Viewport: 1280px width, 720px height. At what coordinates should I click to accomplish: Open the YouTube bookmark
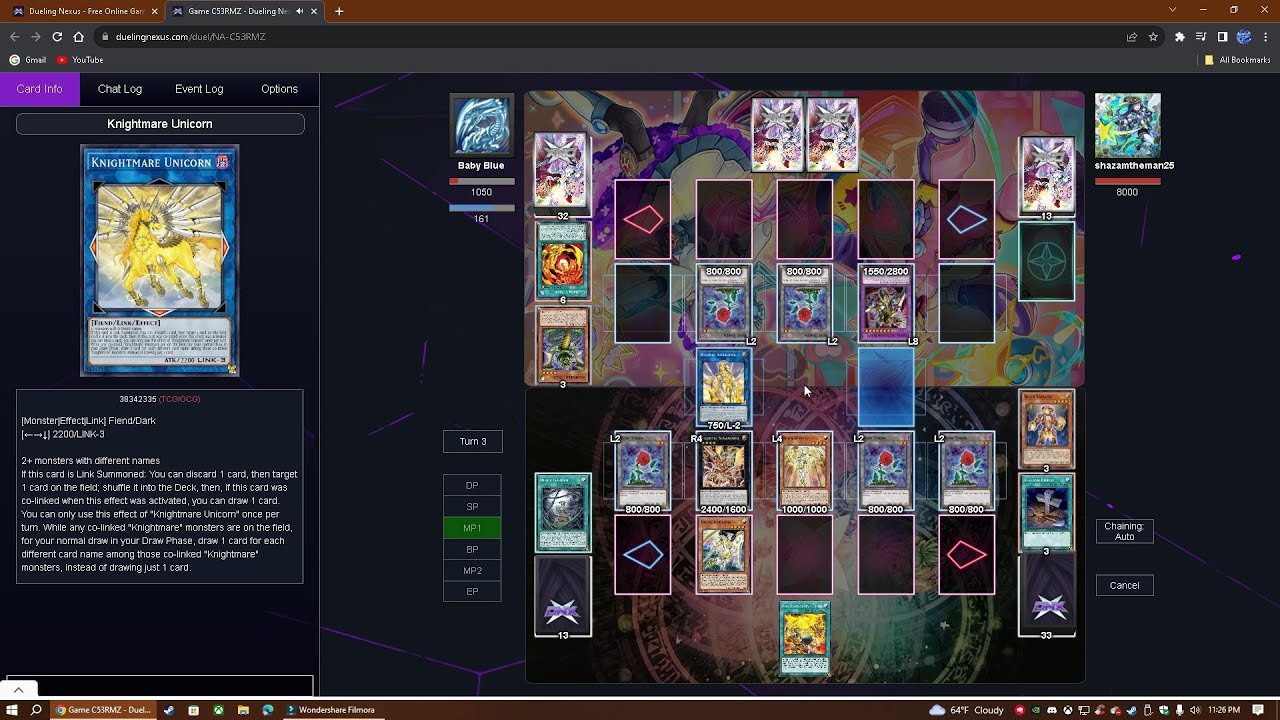click(80, 60)
